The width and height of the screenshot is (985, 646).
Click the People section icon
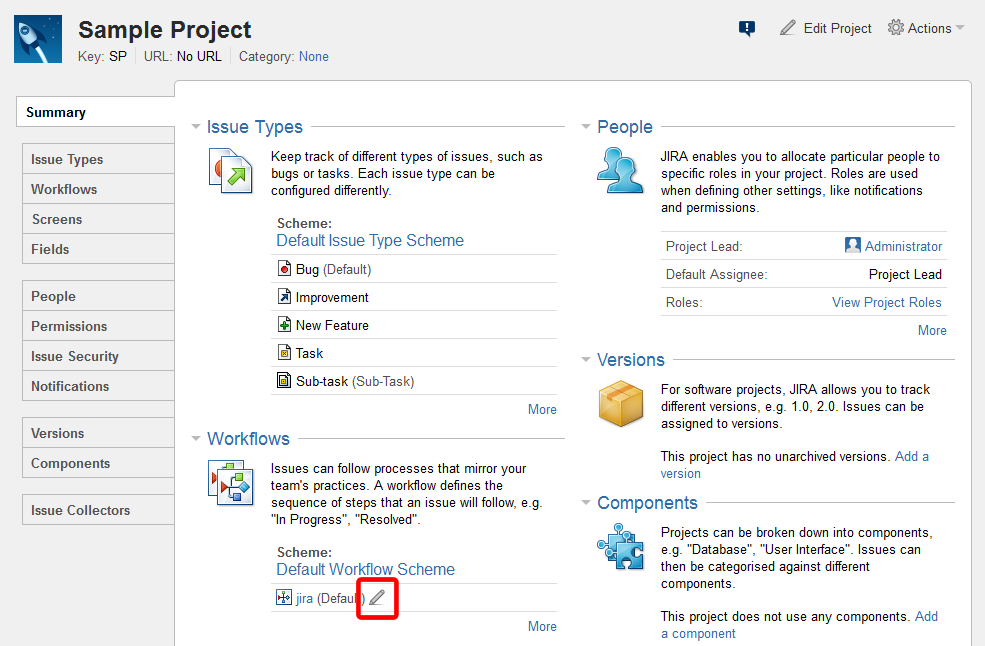(x=620, y=170)
